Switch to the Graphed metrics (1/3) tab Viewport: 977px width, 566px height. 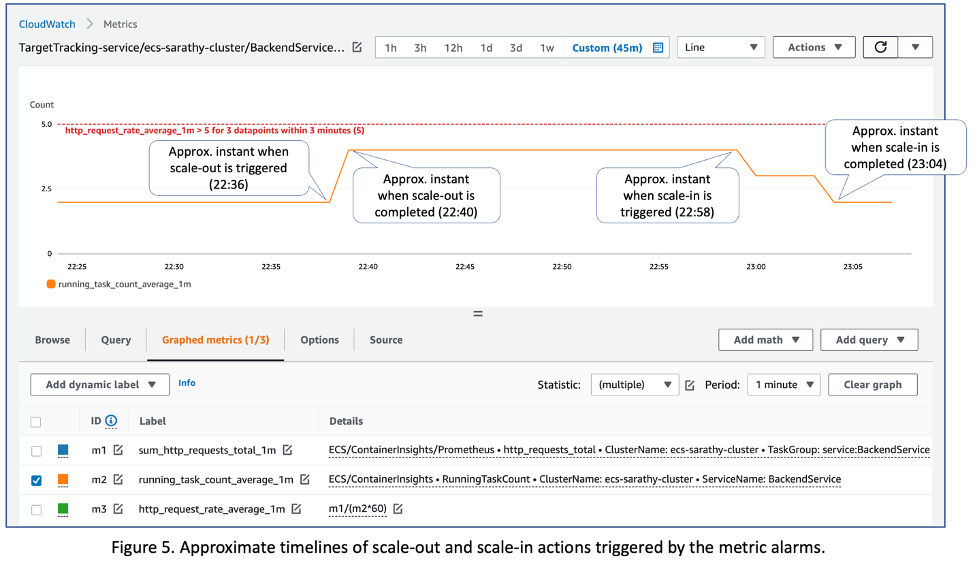pyautogui.click(x=216, y=340)
